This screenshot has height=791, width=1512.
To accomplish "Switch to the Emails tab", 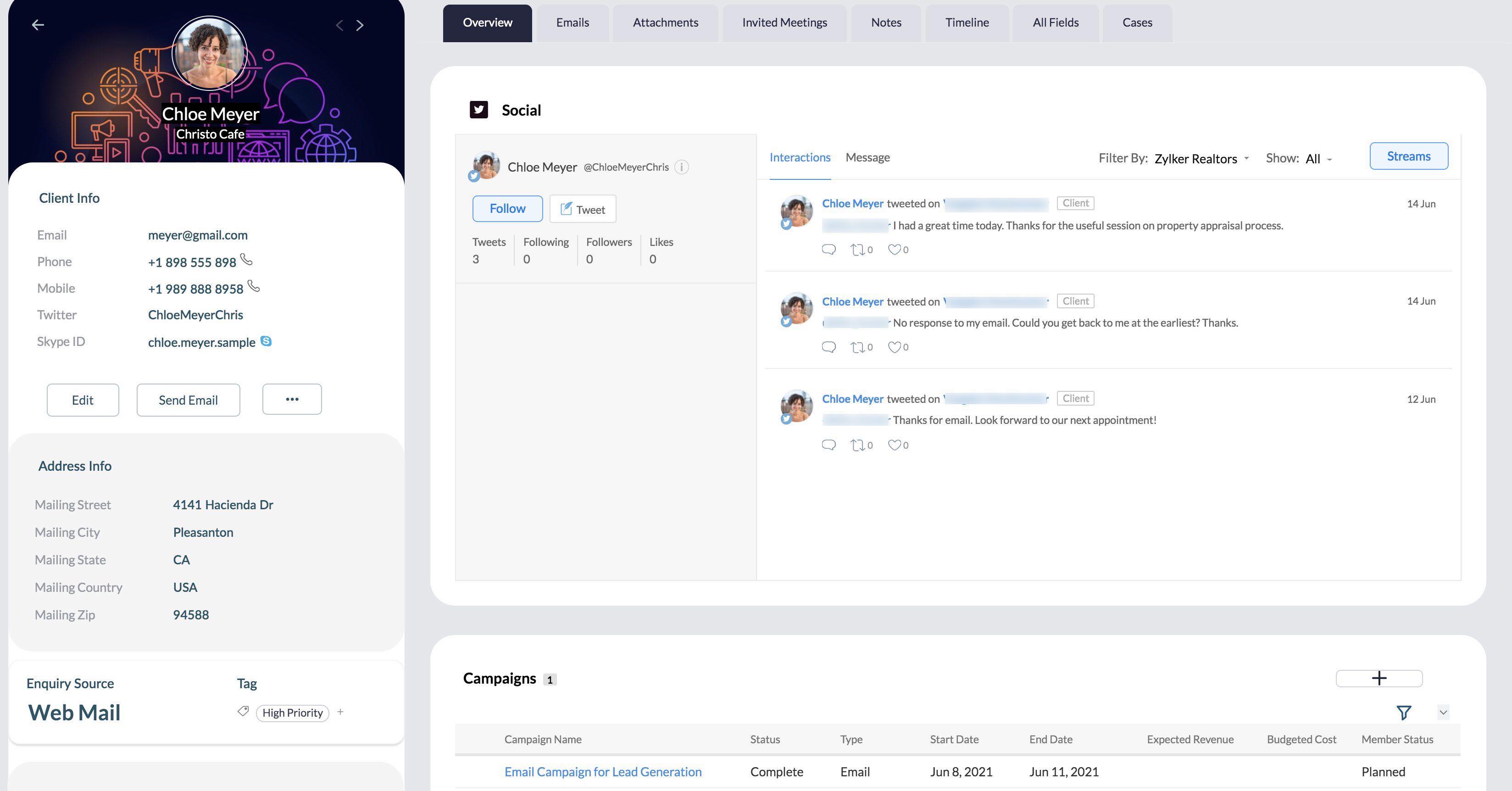I will 572,23.
